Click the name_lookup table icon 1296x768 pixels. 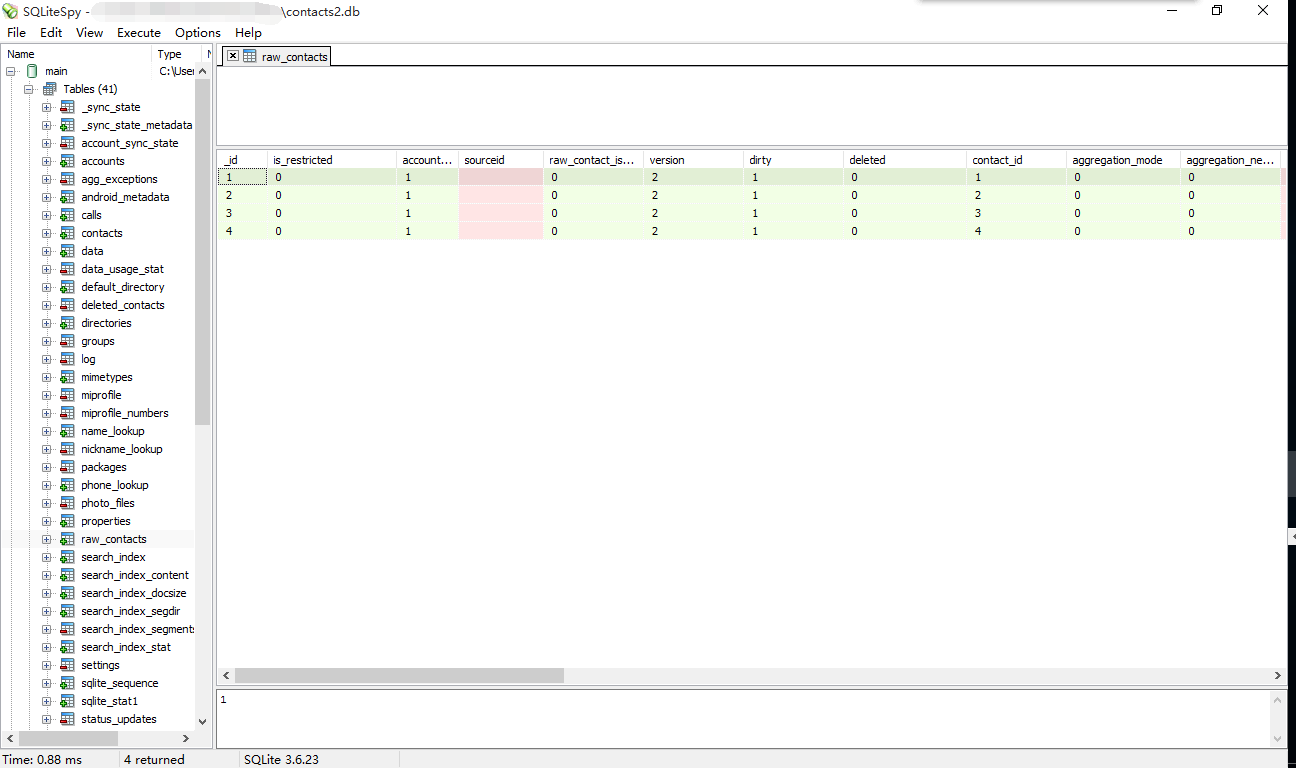point(67,431)
